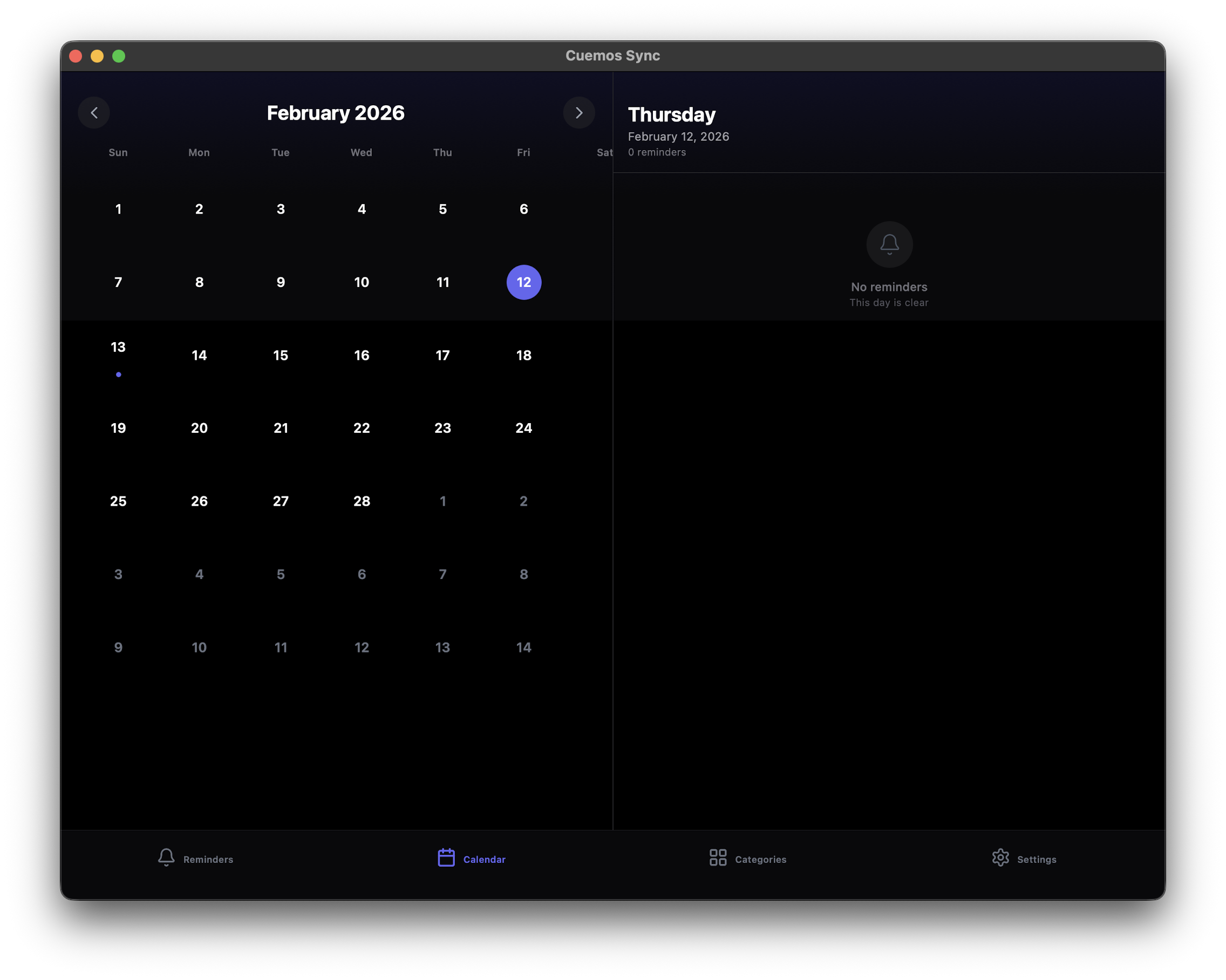Select dimmed March 1 in next month
The image size is (1226, 980).
click(442, 501)
